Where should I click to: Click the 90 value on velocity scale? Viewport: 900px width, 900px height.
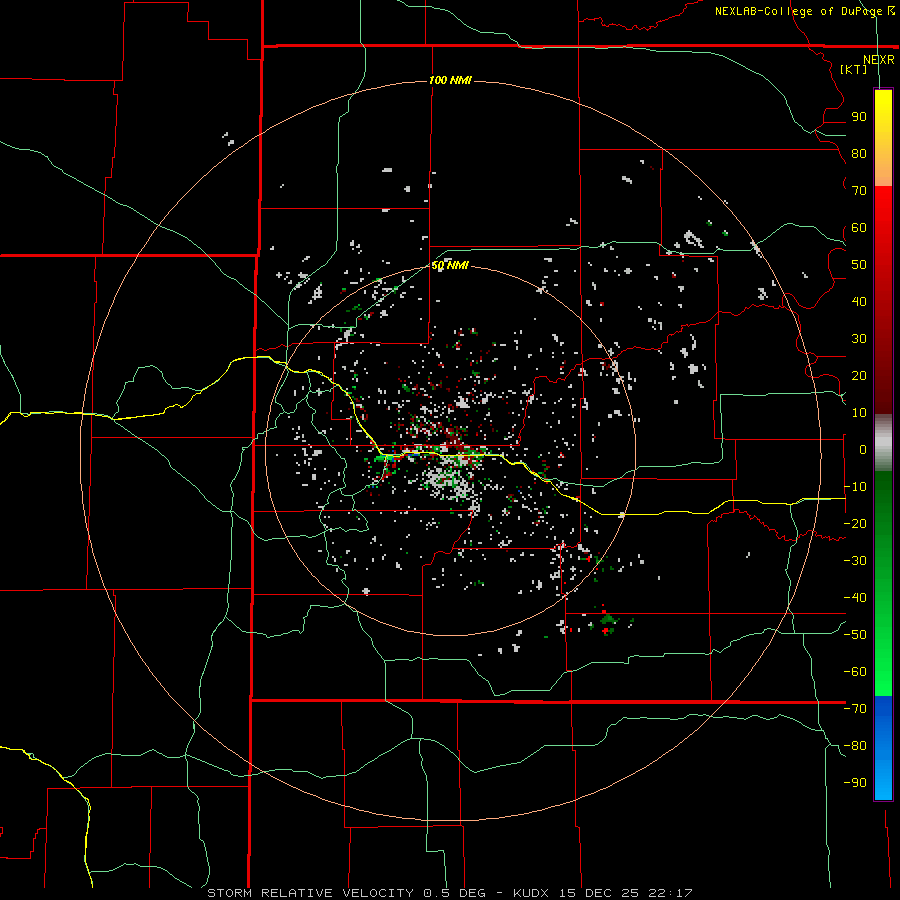coord(859,117)
